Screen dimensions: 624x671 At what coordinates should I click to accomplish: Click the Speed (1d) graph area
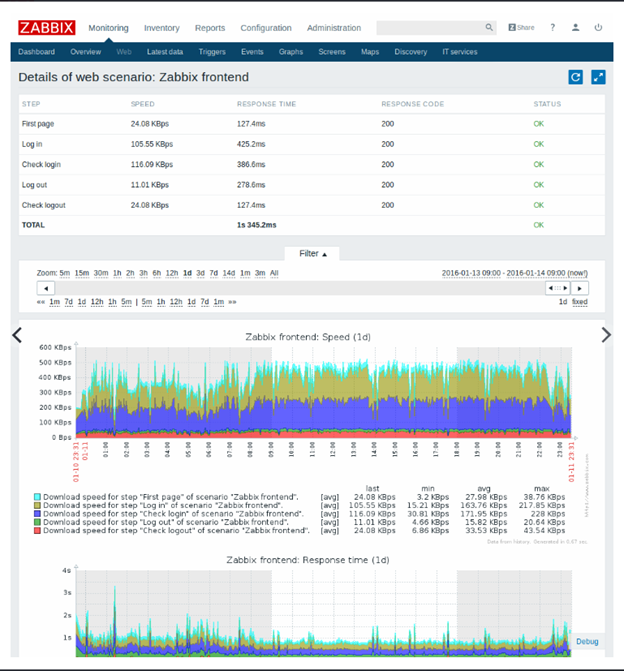324,392
